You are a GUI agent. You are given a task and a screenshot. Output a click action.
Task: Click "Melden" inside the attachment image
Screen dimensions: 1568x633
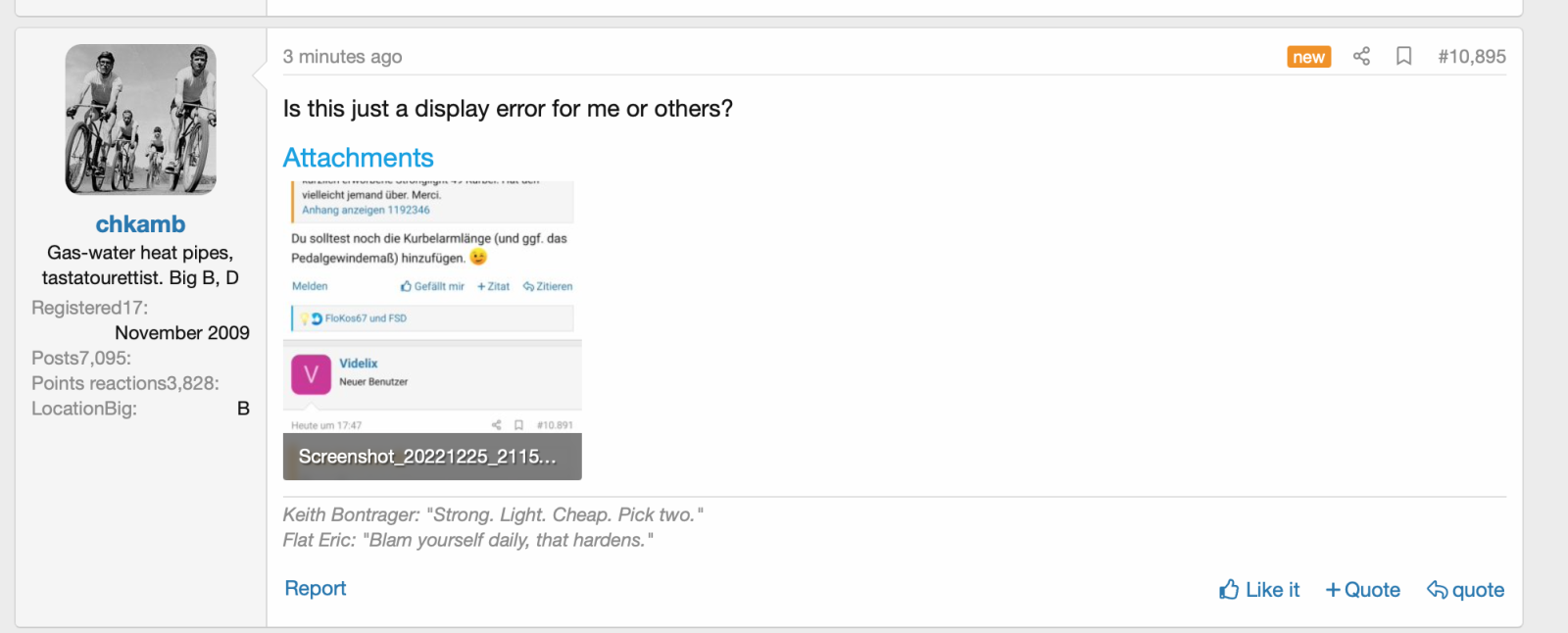310,286
